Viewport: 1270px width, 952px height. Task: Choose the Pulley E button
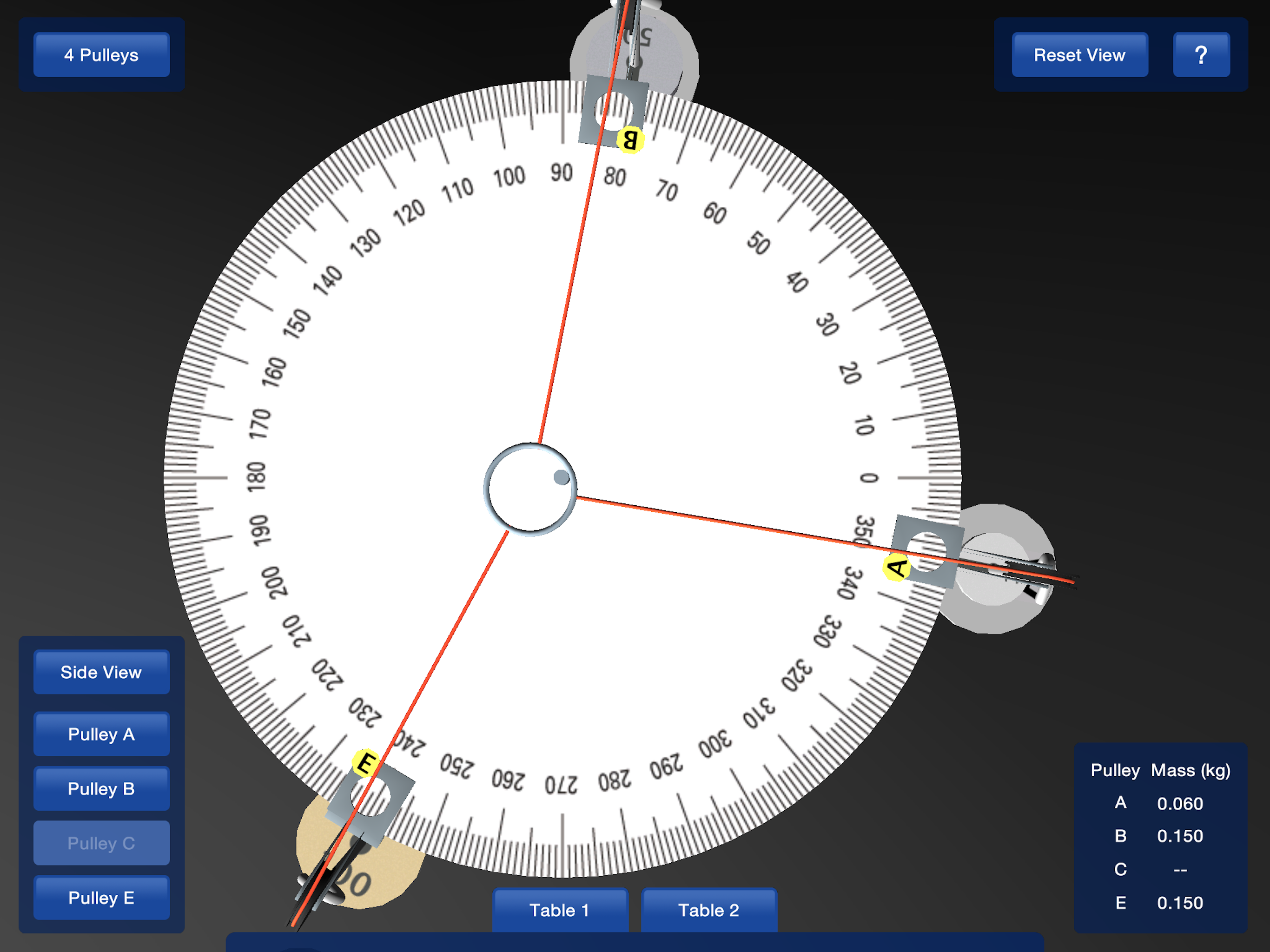click(102, 898)
